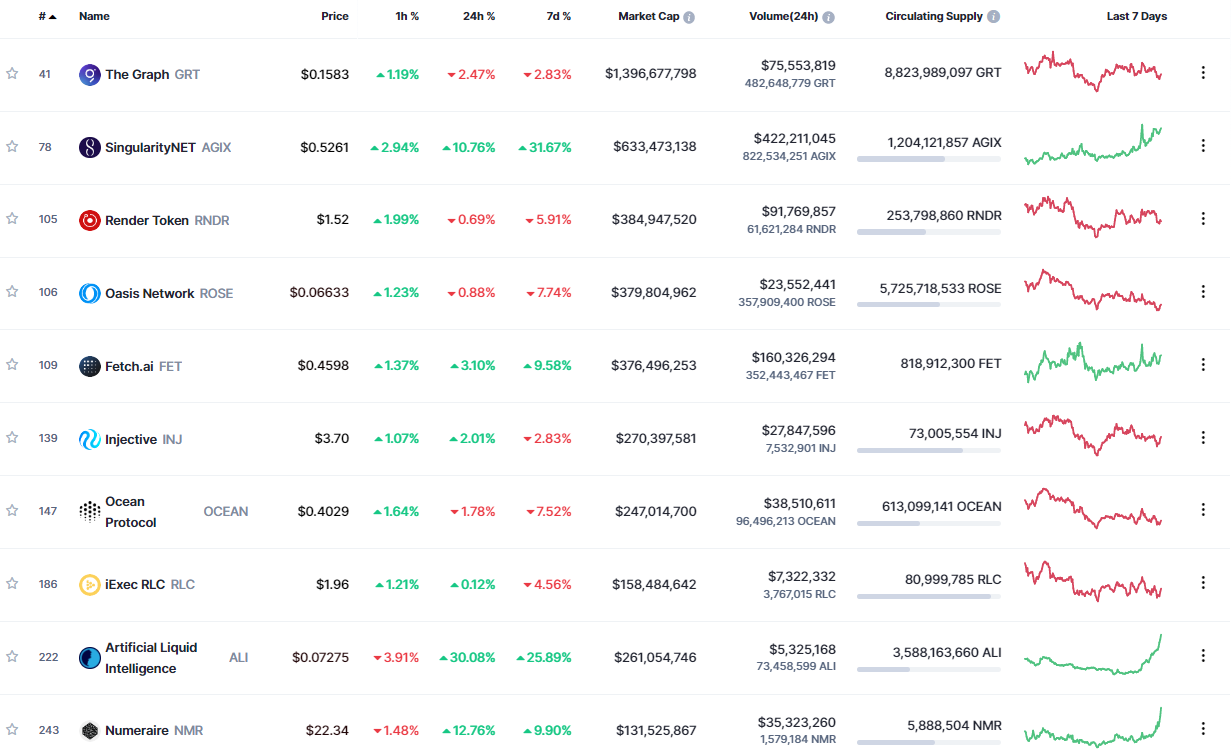
Task: Expand options menu for Ocean Protocol row
Action: [1203, 510]
